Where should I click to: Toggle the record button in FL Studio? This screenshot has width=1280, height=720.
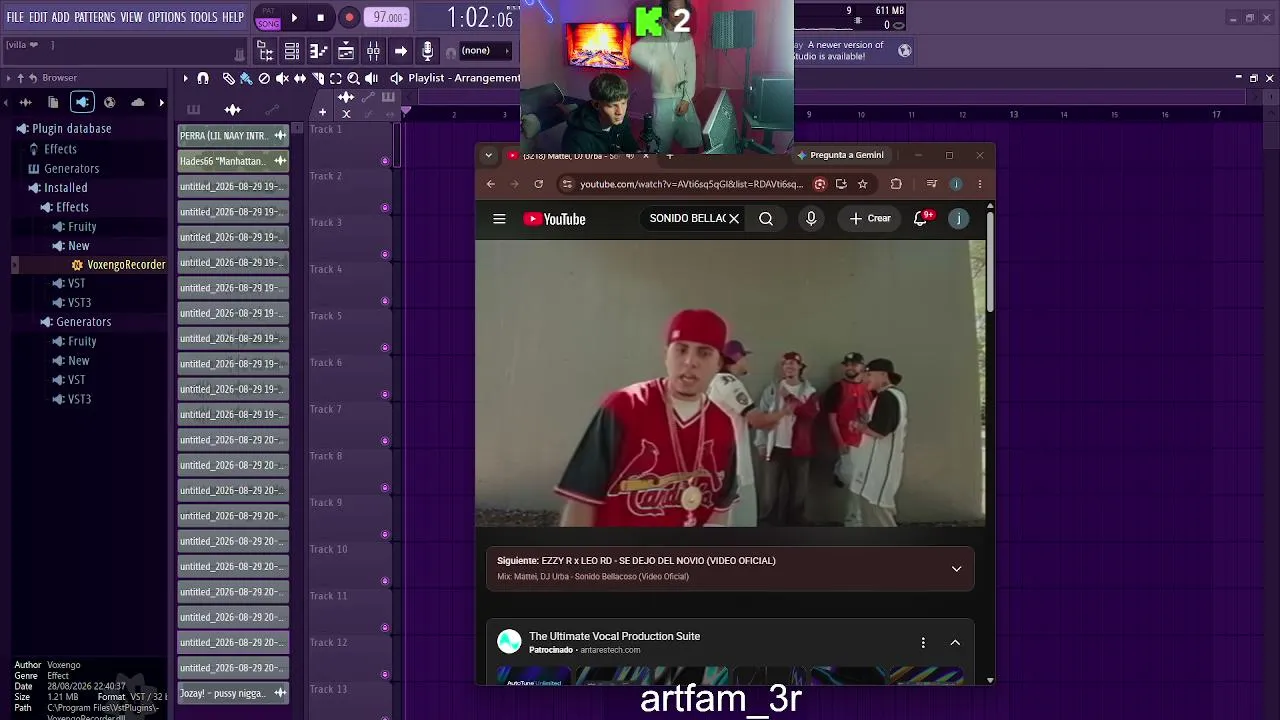(x=349, y=17)
